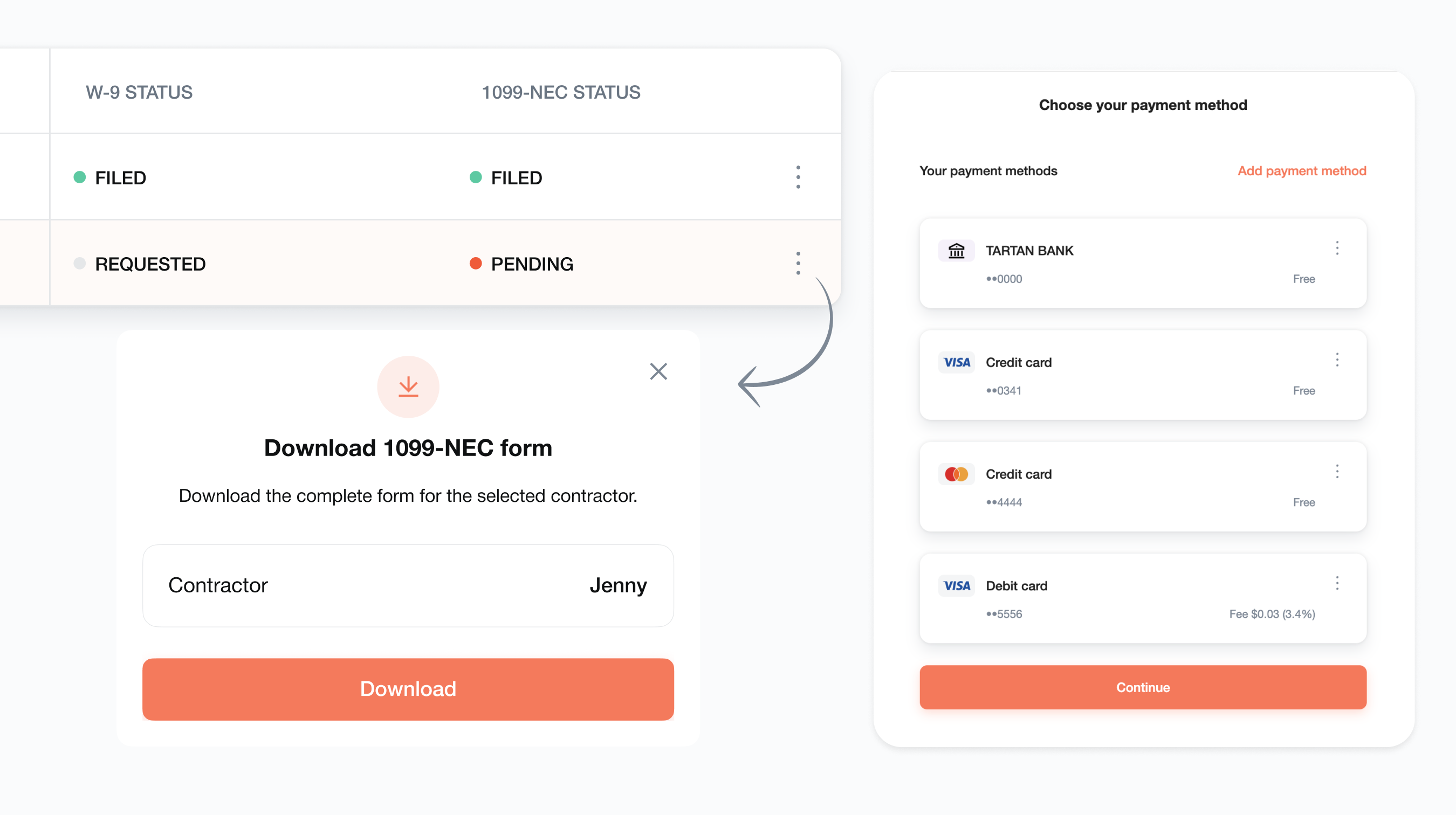Click the Mastercard icon on credit card •4444
Viewport: 1456px width, 815px height.
[956, 474]
